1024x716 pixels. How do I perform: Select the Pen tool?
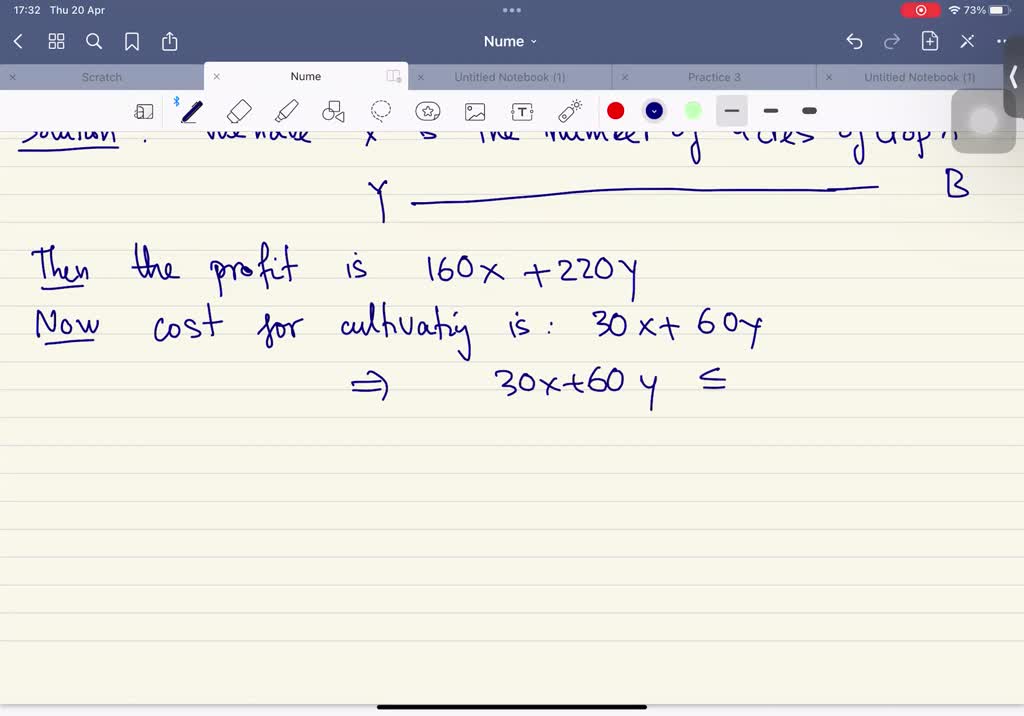click(x=192, y=110)
